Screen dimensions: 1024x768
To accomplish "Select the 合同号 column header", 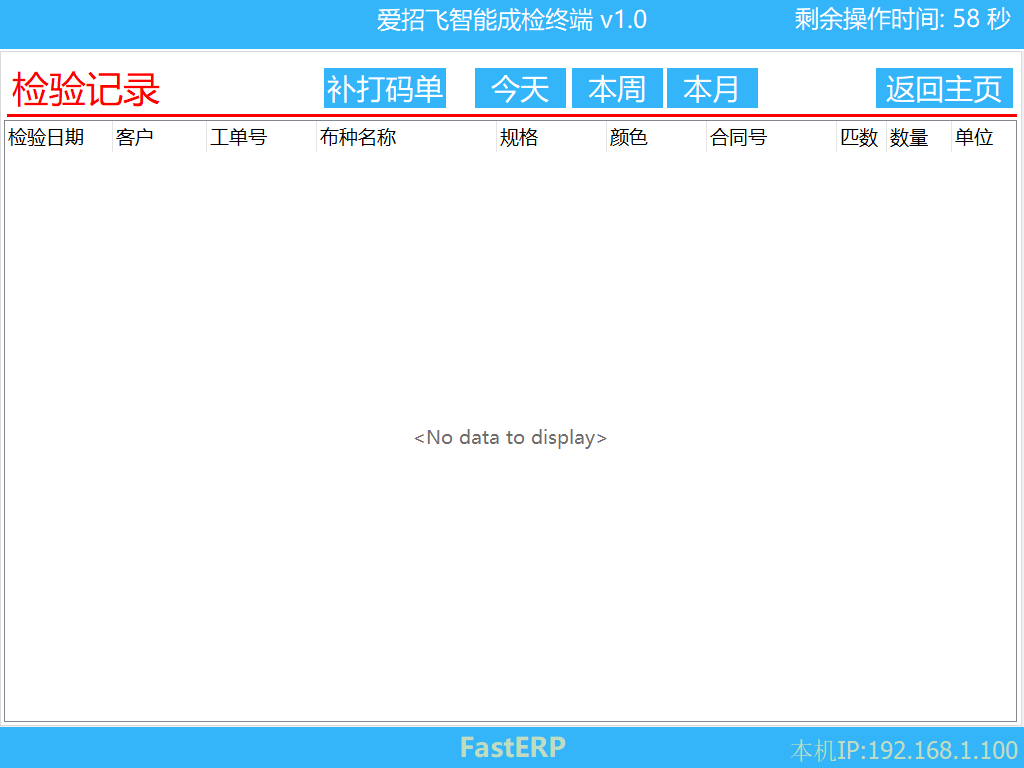I will point(771,137).
